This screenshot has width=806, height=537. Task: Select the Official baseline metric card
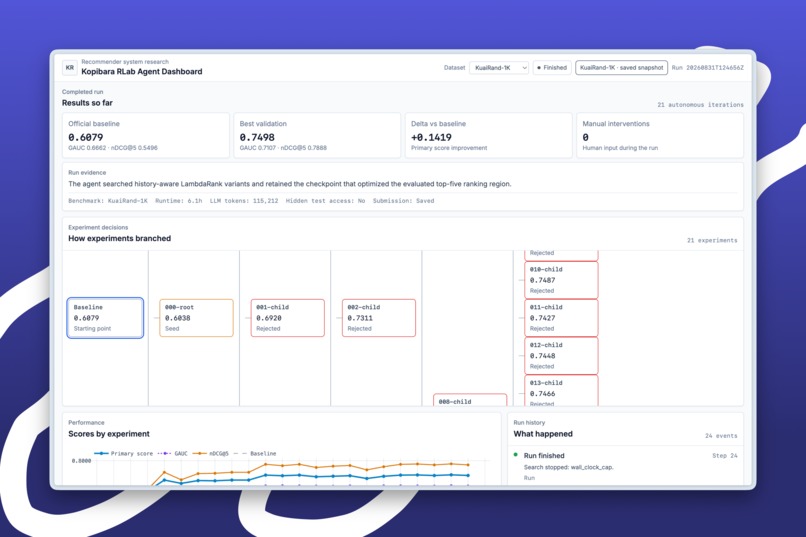pyautogui.click(x=146, y=136)
